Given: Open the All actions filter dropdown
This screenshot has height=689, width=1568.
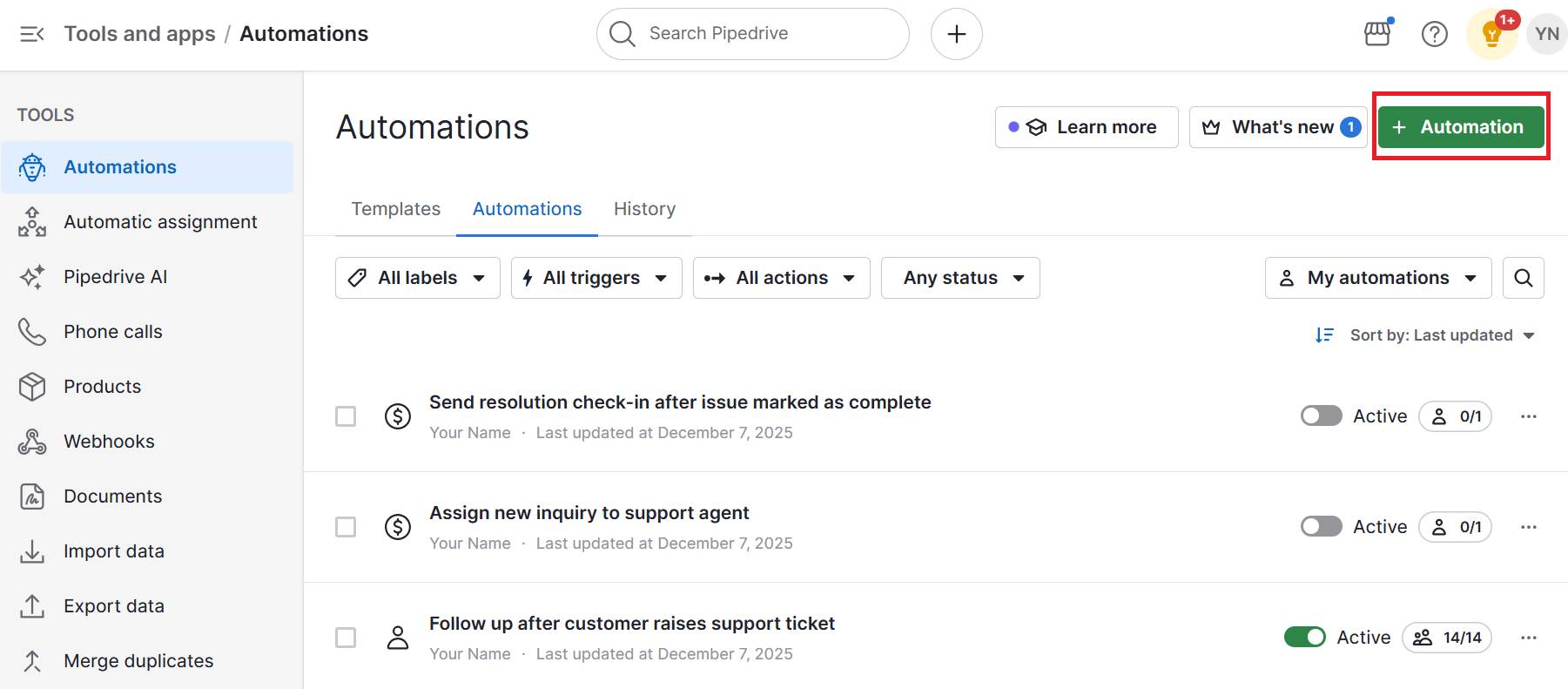Looking at the screenshot, I should tap(782, 278).
